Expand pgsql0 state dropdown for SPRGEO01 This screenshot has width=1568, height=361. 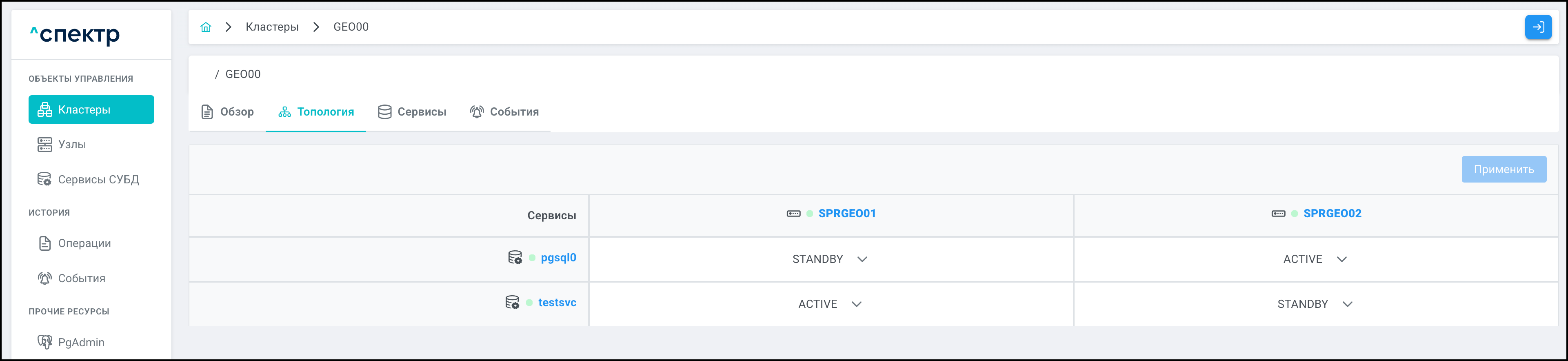click(x=830, y=259)
